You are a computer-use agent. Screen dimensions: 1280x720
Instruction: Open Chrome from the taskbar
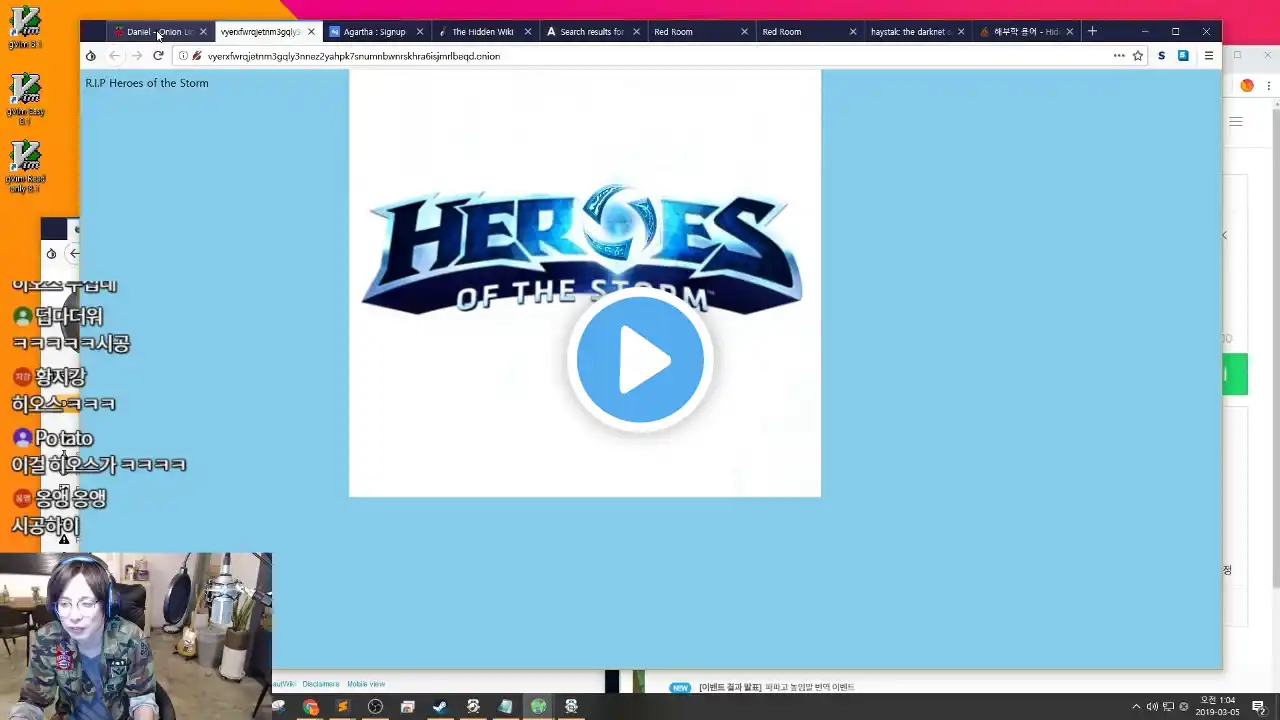311,707
